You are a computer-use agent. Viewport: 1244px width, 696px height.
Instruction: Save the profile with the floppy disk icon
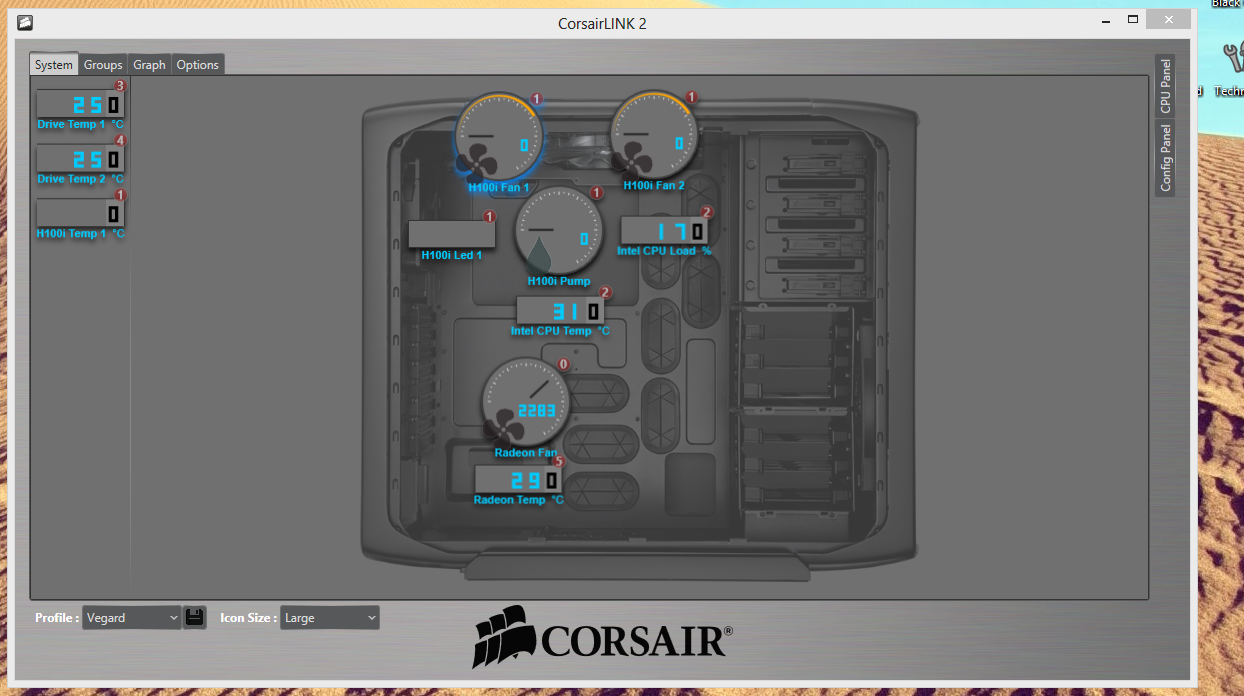195,617
